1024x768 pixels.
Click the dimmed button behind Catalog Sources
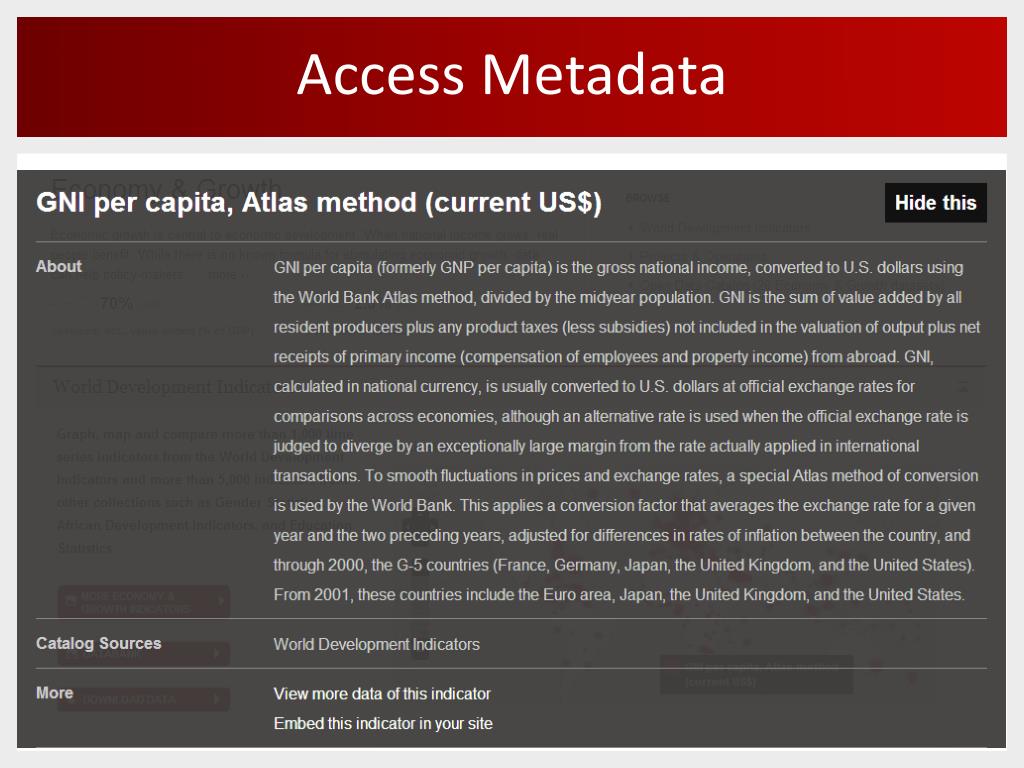pyautogui.click(x=144, y=654)
